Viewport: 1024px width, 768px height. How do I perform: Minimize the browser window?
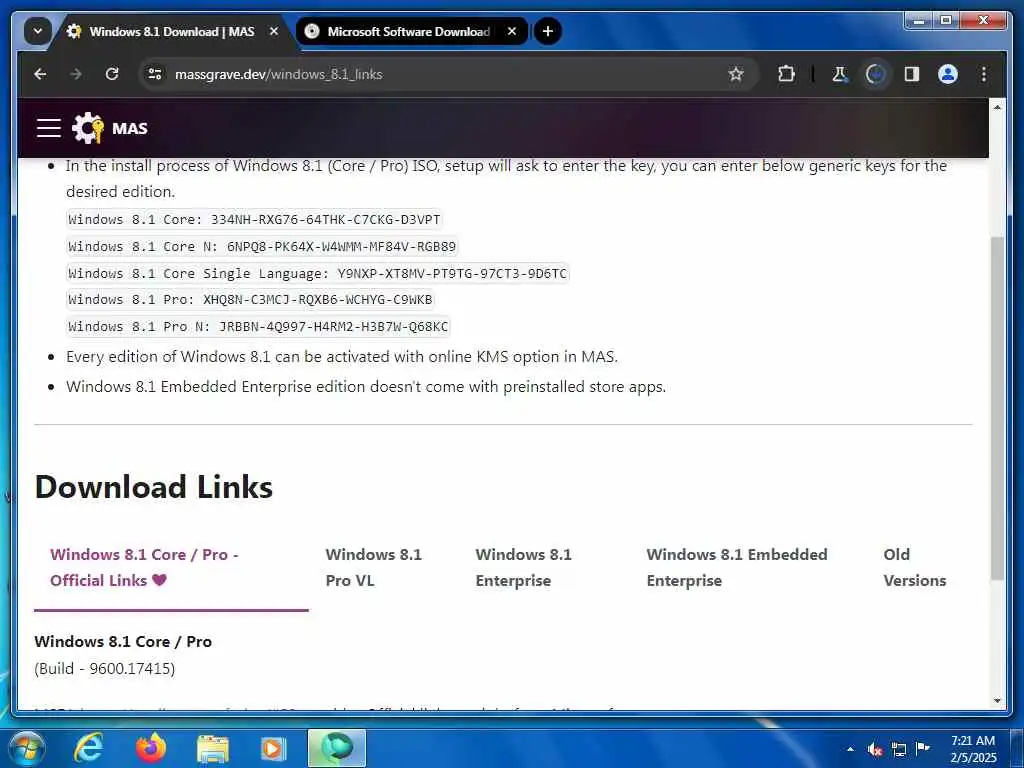[x=920, y=21]
